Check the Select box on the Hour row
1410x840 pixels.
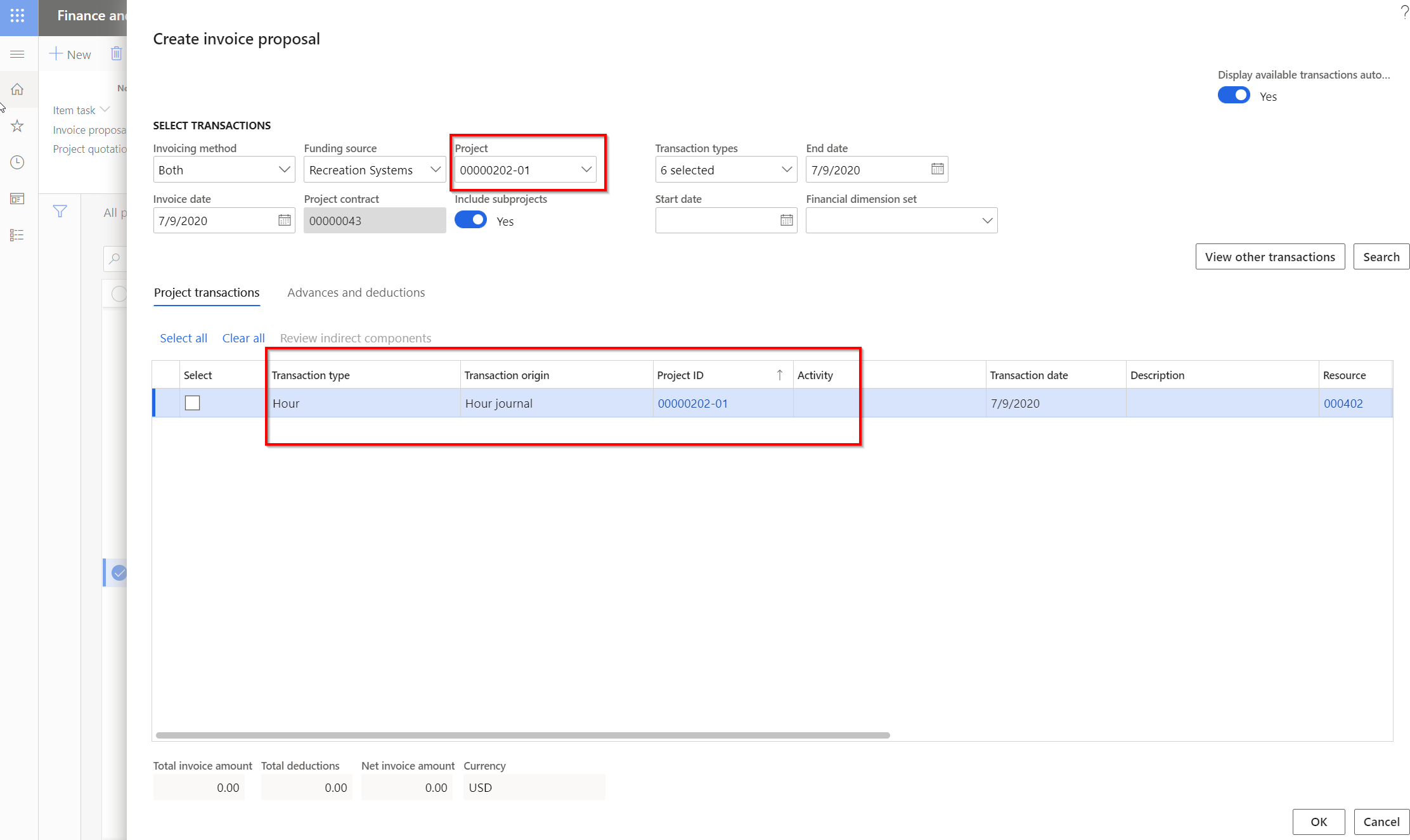pos(192,403)
